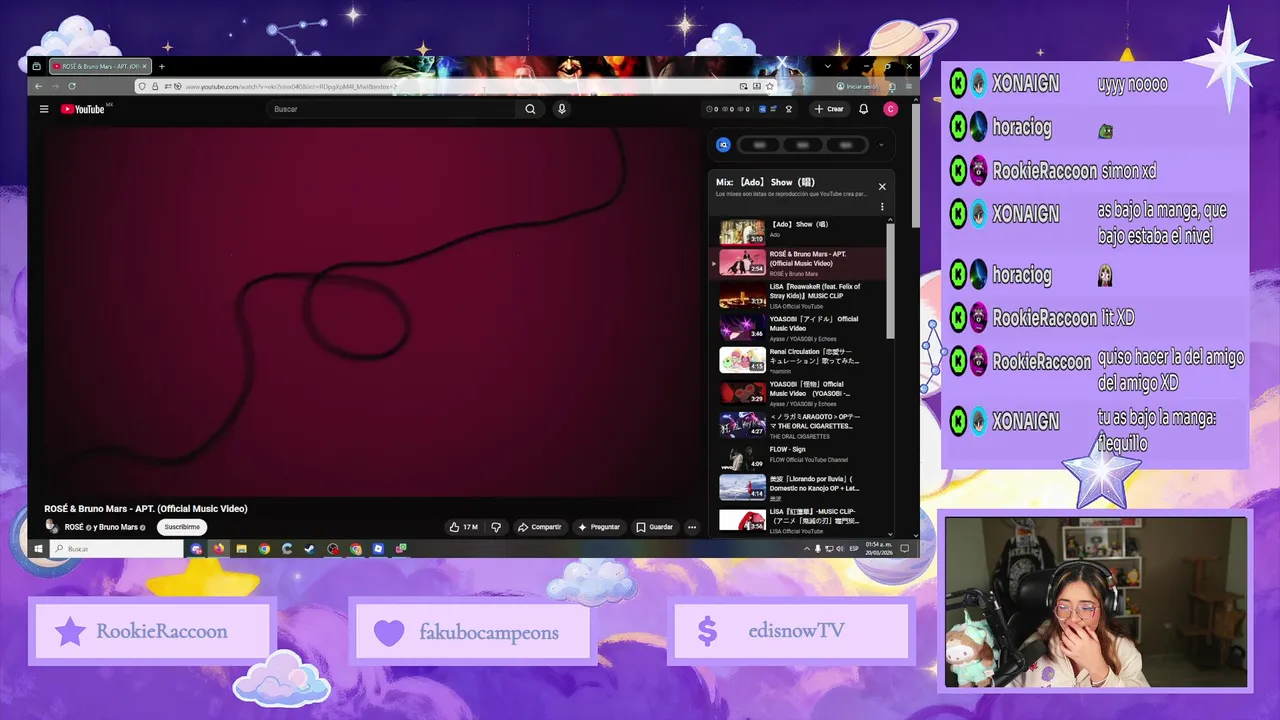This screenshot has height=720, width=1280.
Task: Click the video player area
Action: [370, 312]
